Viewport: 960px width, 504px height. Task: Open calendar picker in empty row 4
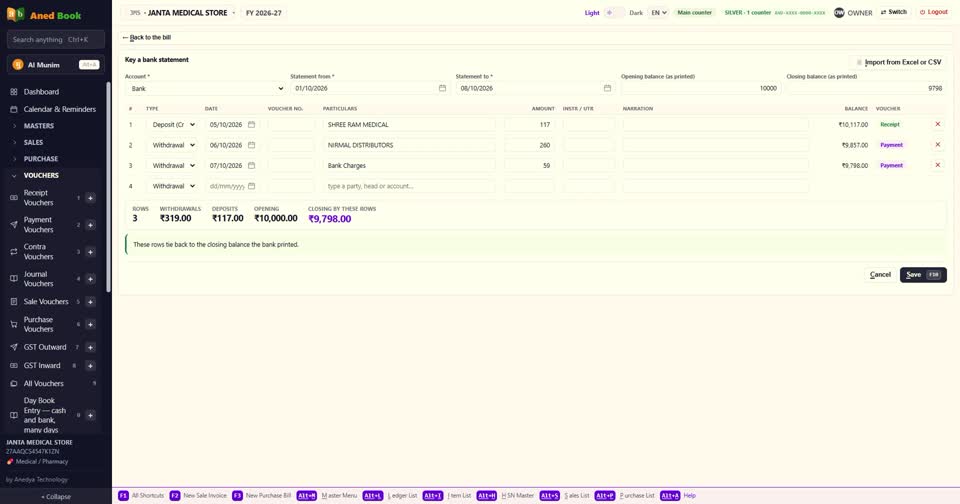pos(251,186)
